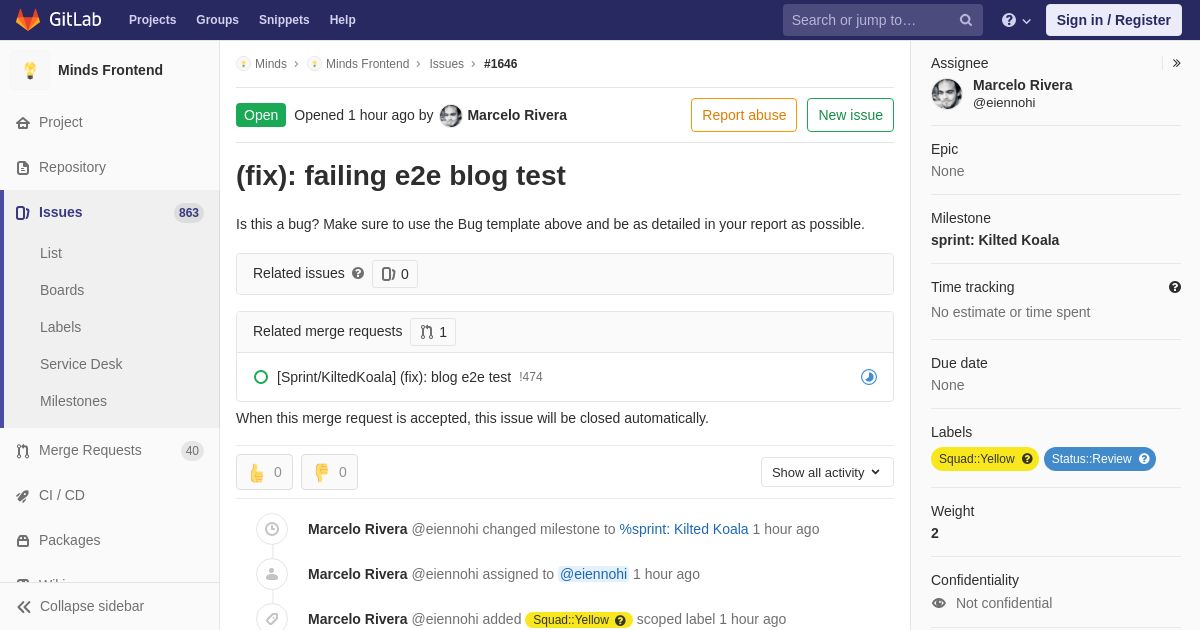
Task: Click the New issue button
Action: pos(850,115)
